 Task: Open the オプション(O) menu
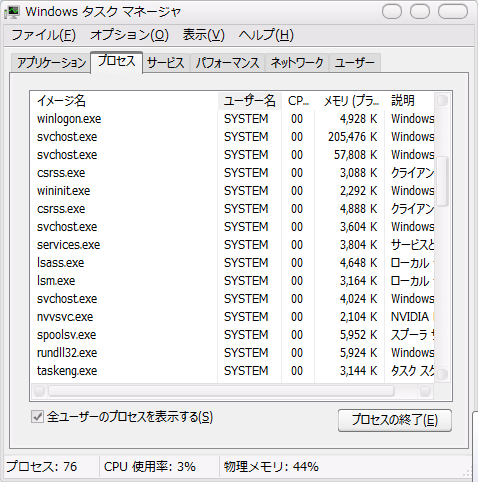pos(129,35)
